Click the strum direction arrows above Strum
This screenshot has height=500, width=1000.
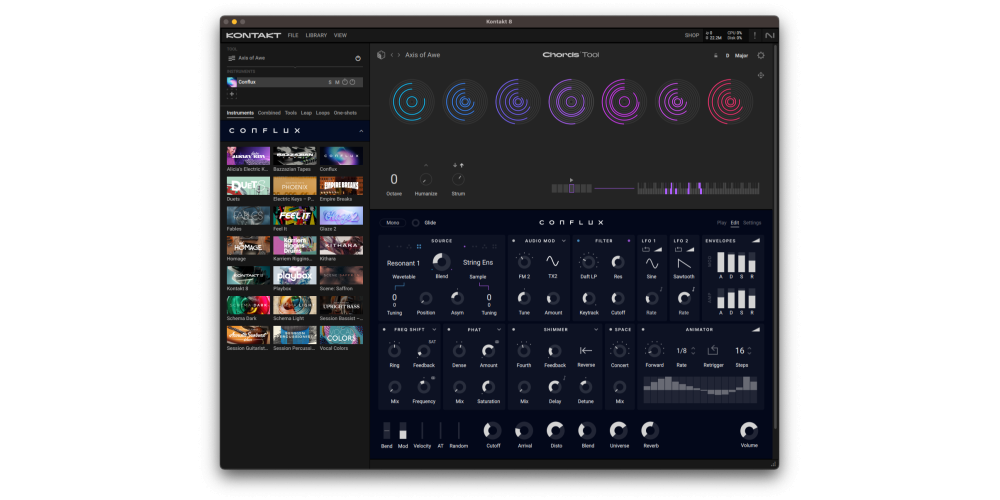[458, 165]
